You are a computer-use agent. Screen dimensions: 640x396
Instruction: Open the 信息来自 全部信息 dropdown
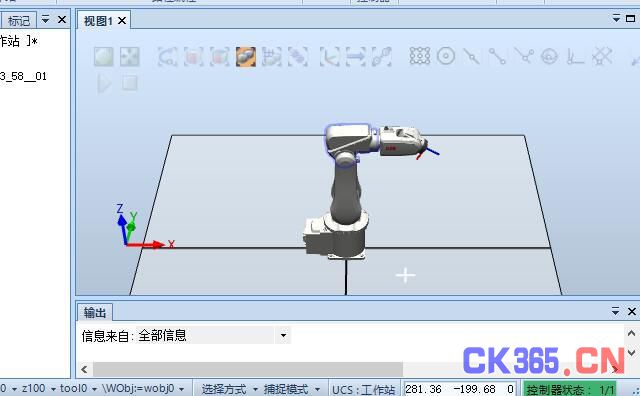click(283, 336)
